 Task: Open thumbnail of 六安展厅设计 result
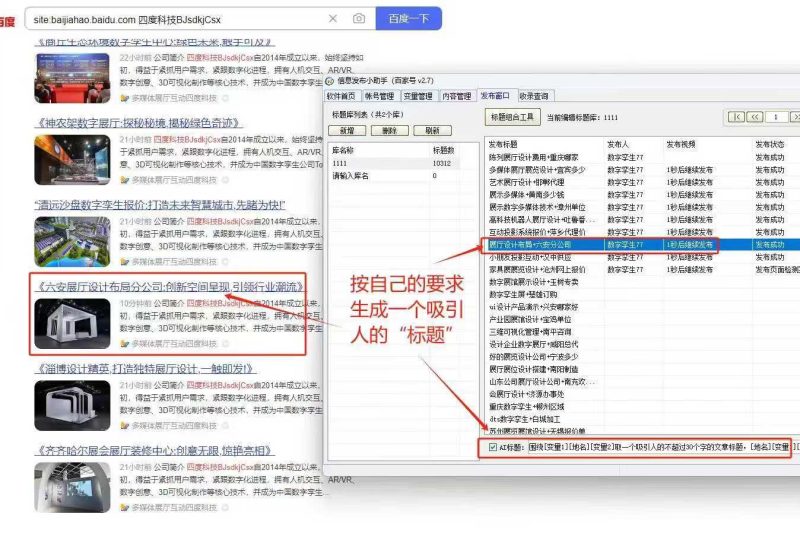(x=72, y=324)
